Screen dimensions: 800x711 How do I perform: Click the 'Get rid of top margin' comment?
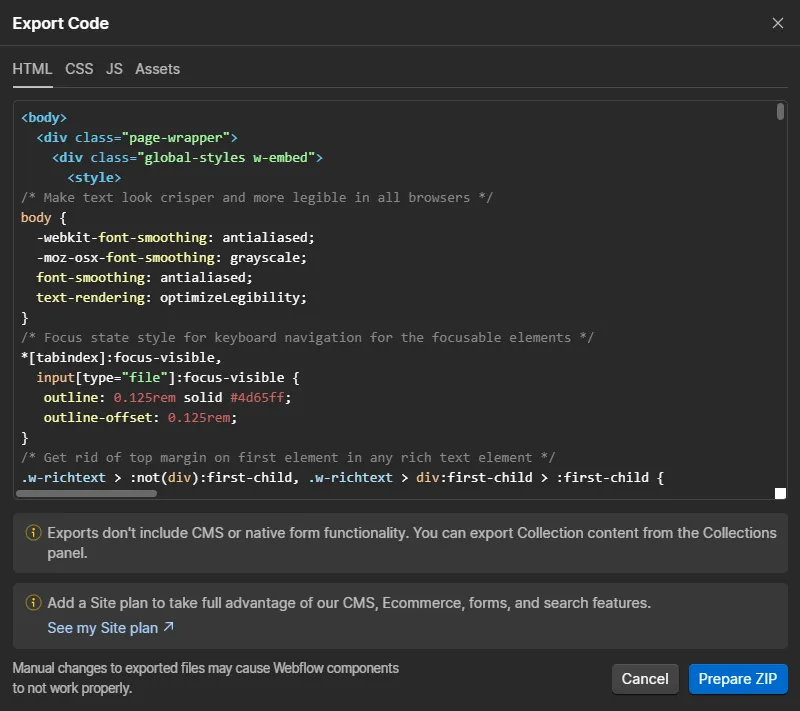click(288, 458)
